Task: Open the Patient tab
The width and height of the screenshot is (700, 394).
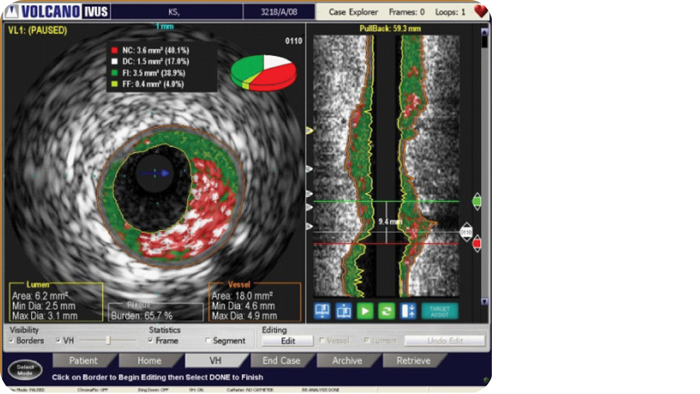Action: click(83, 361)
